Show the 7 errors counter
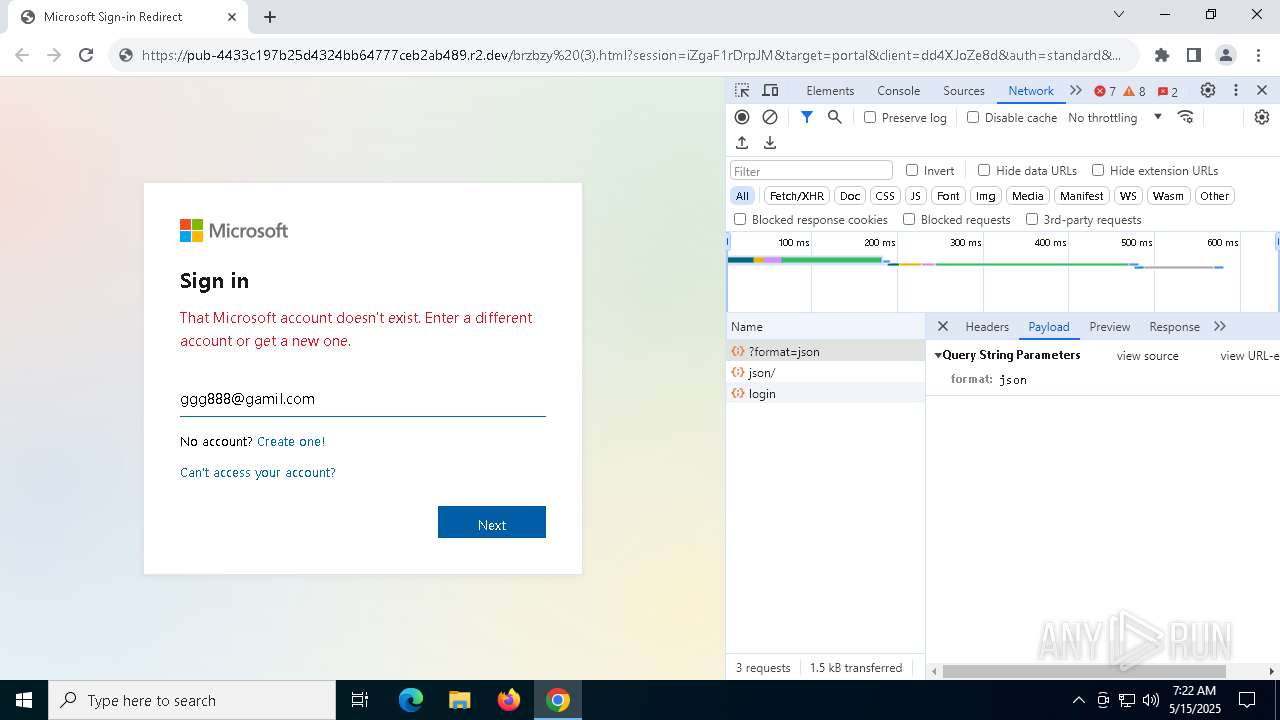1280x720 pixels. (x=1105, y=91)
